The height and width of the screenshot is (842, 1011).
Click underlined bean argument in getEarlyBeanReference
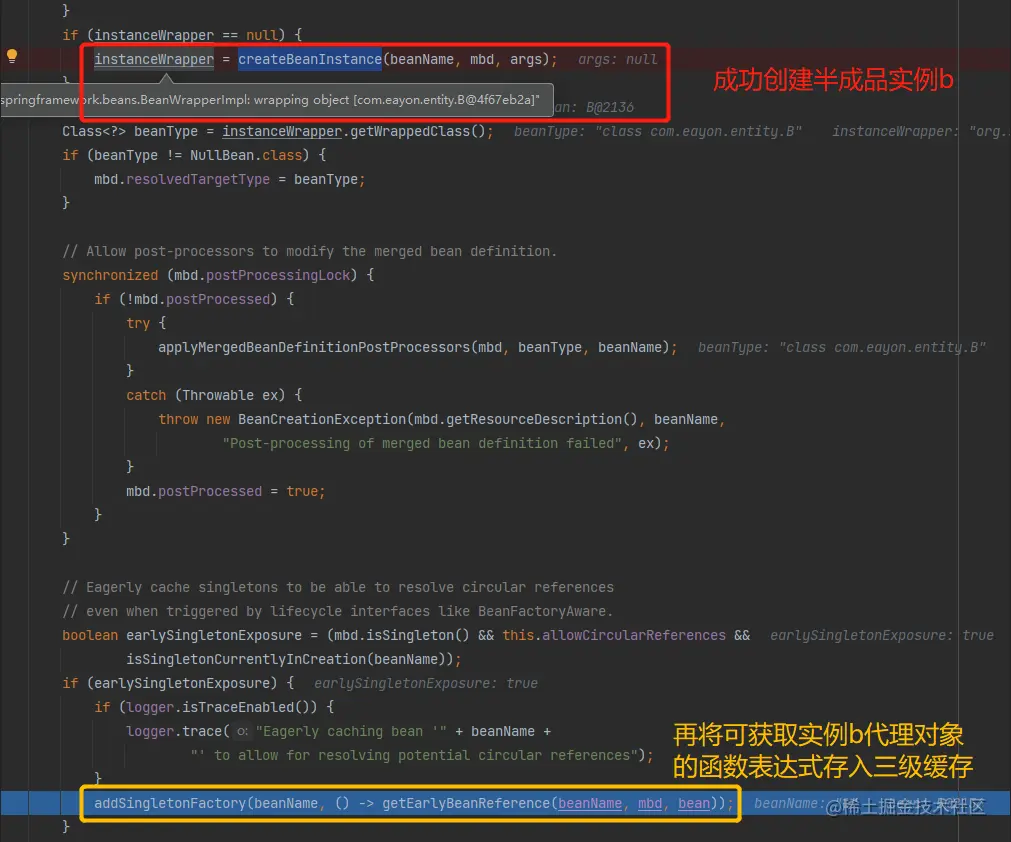(694, 803)
